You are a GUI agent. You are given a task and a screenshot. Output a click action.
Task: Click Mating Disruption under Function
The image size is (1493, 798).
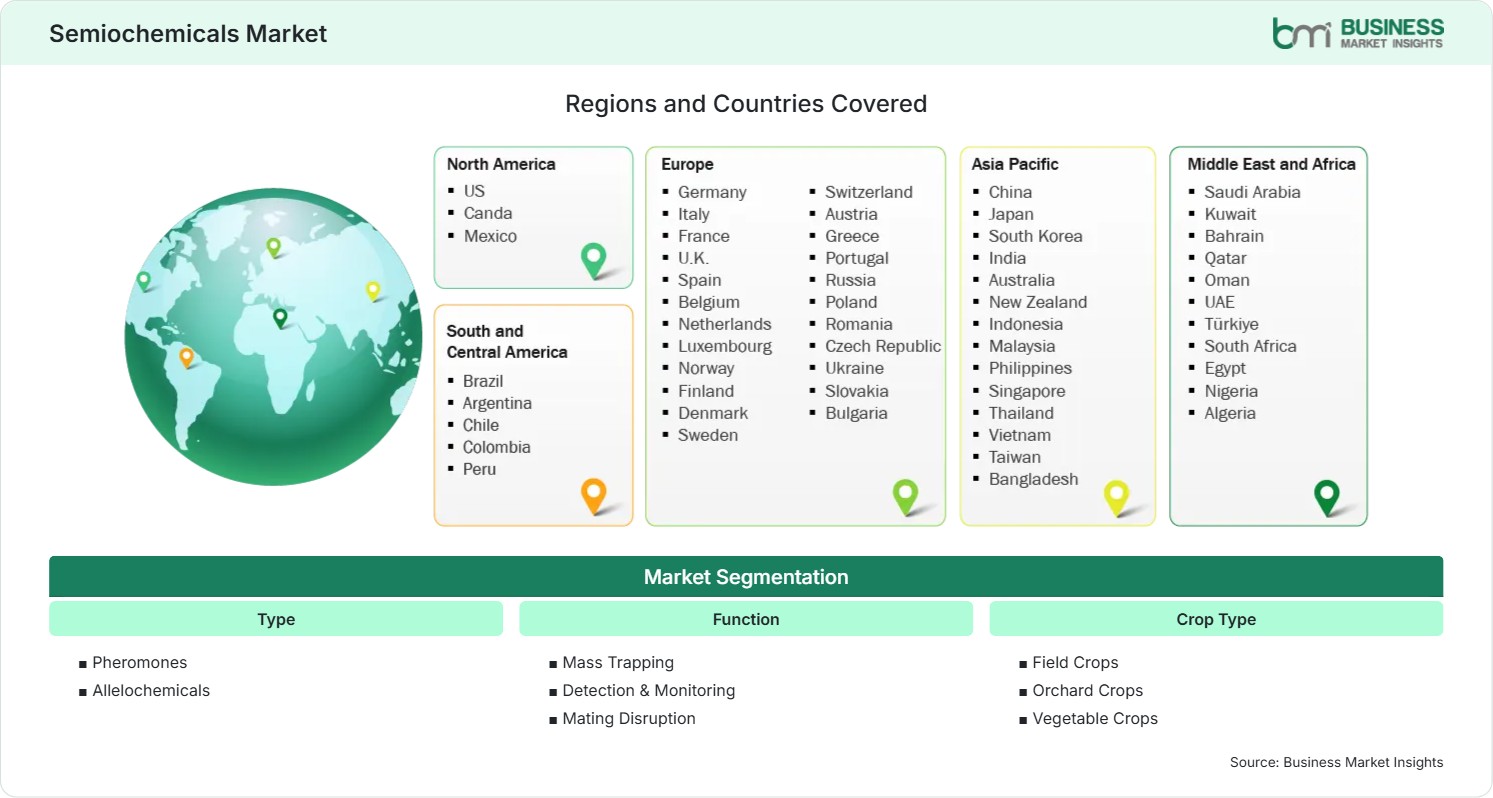click(x=629, y=718)
